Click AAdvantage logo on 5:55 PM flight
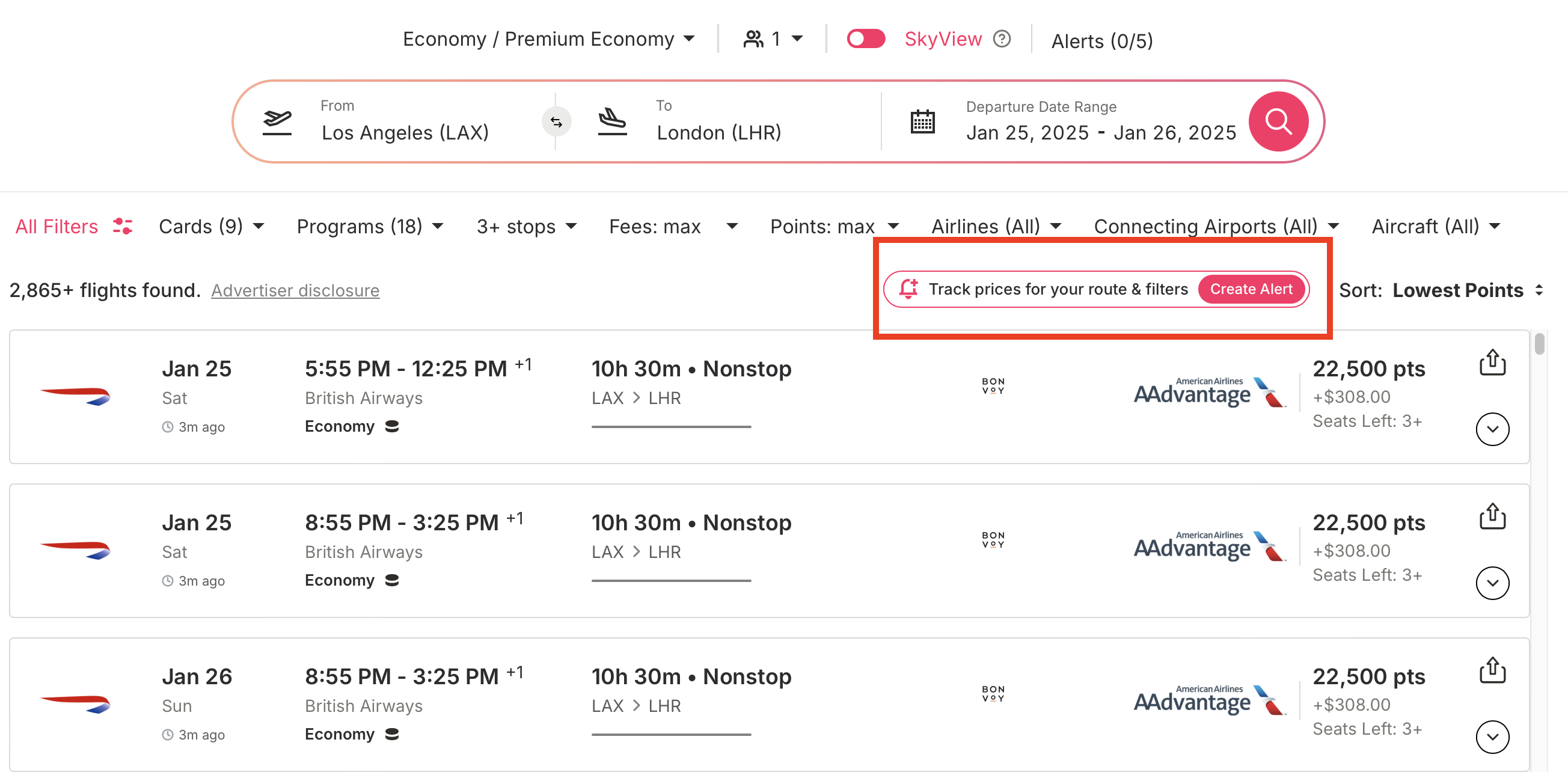The image size is (1568, 772). 1210,393
